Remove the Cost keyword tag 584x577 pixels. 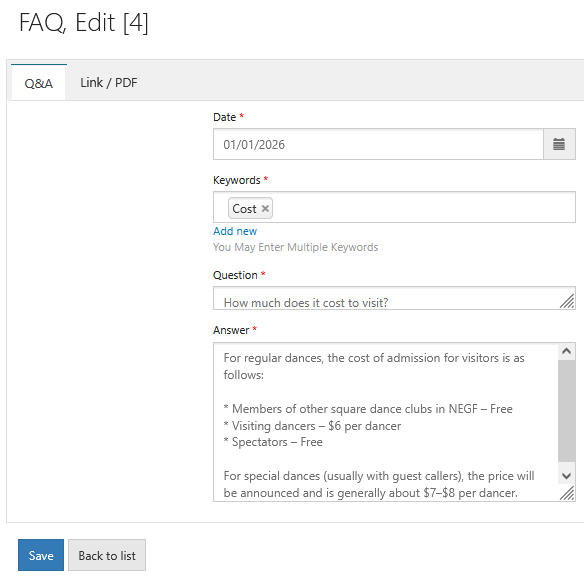tap(265, 208)
